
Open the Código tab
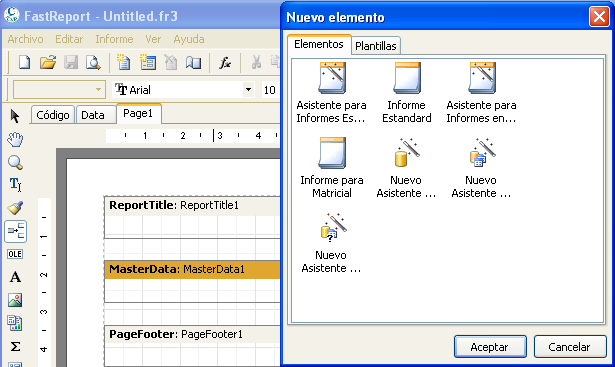(53, 115)
